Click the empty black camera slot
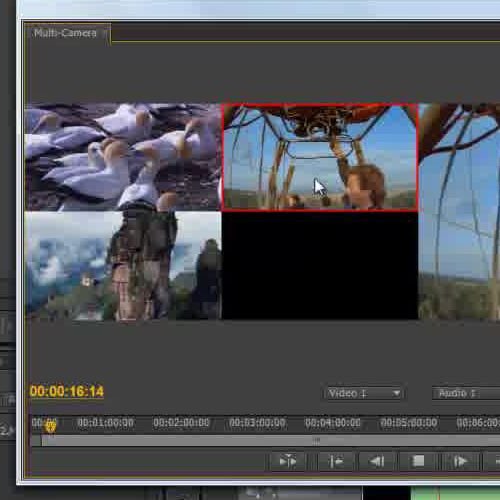 pos(320,266)
